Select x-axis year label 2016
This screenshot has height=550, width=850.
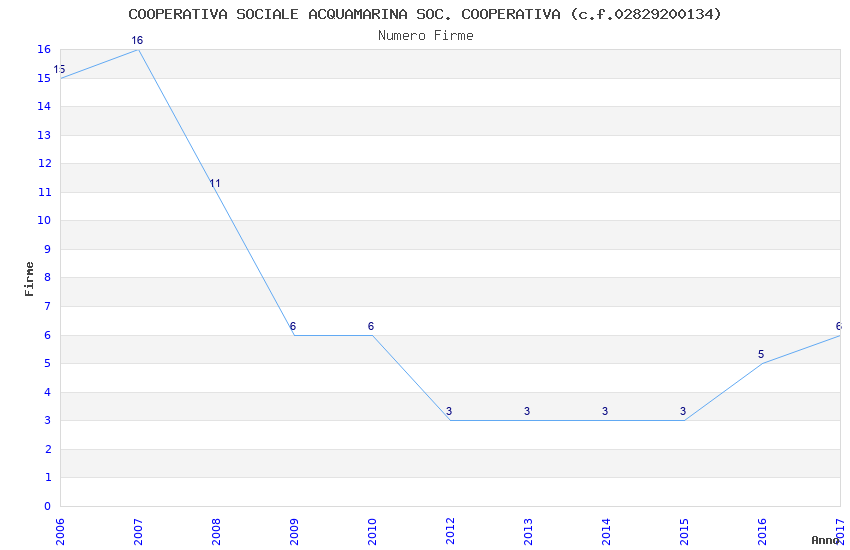(762, 532)
